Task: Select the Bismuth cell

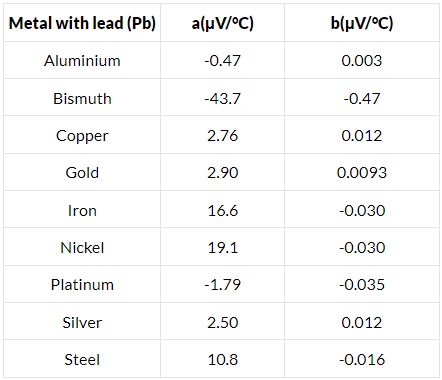Action: point(82,99)
